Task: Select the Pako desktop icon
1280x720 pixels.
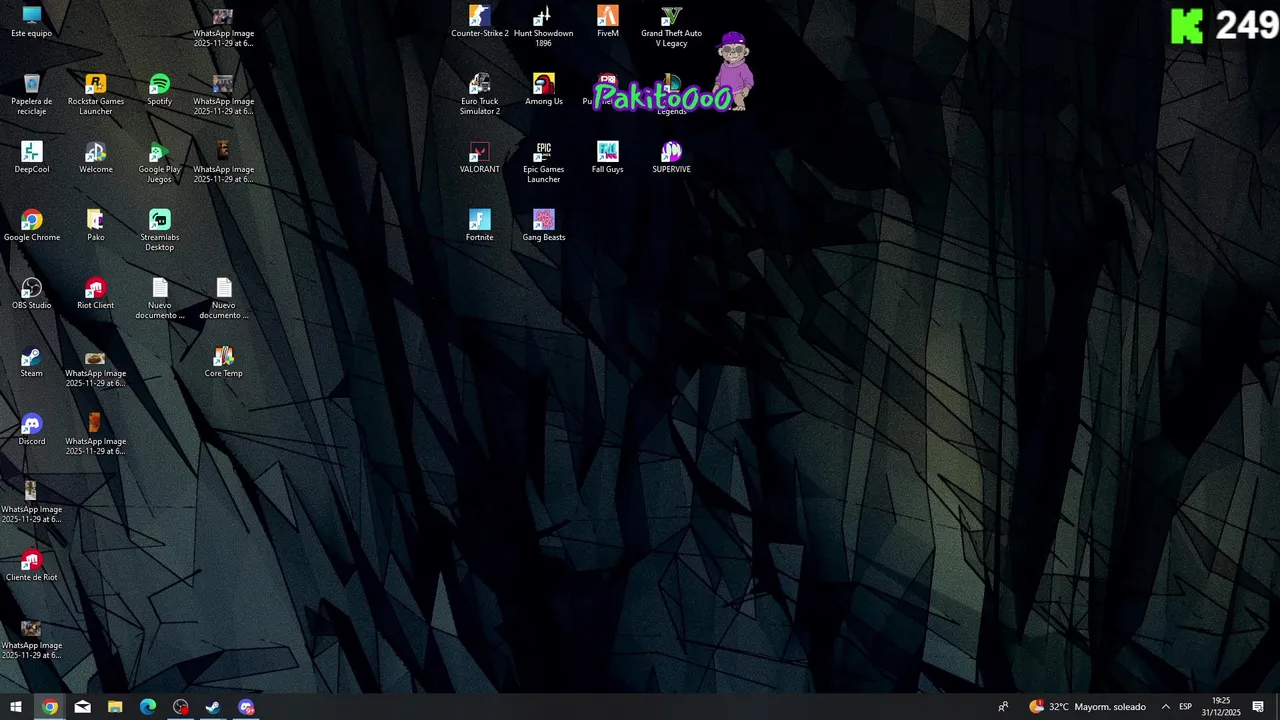Action: [x=96, y=226]
